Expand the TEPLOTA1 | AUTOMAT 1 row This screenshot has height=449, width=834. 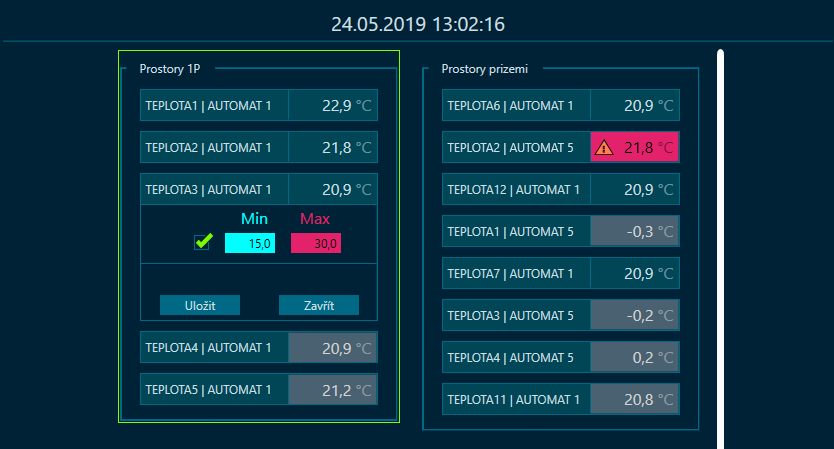[259, 105]
